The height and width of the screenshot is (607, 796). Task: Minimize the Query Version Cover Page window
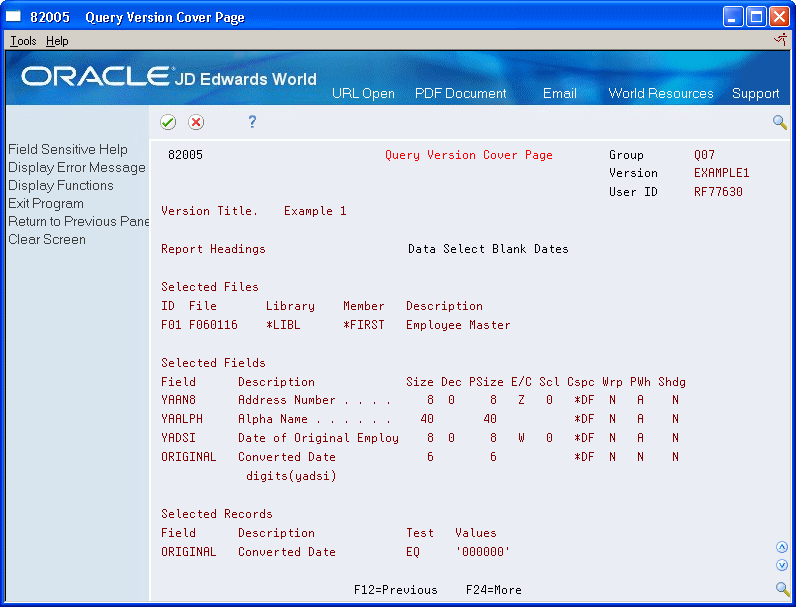point(733,17)
